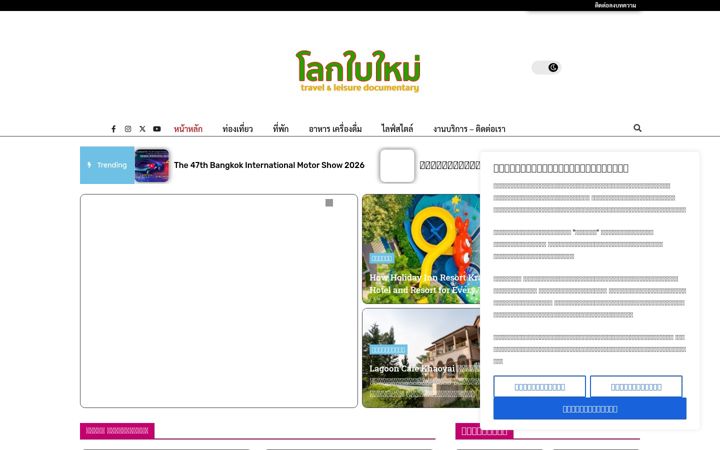Open the Facebook social icon

pos(113,129)
